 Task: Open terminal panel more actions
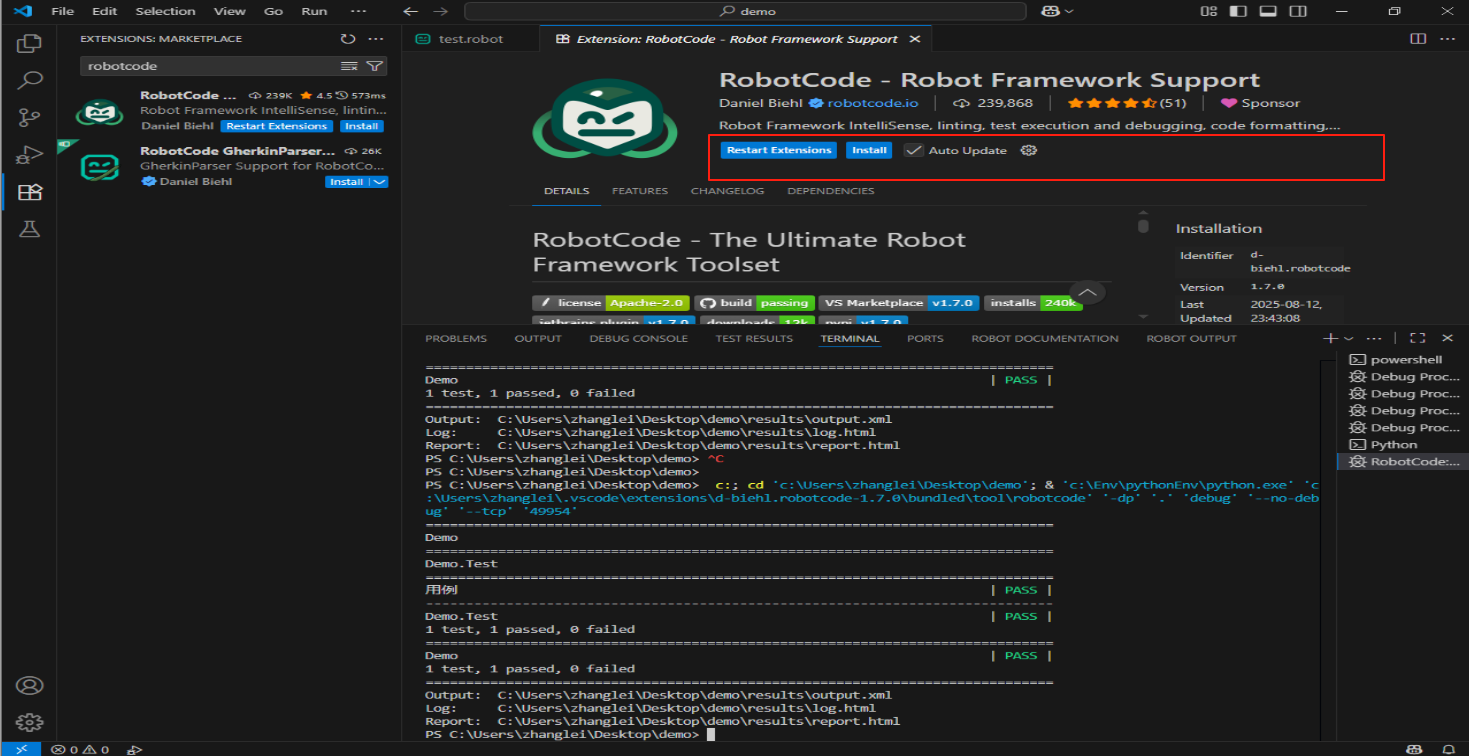tap(1374, 338)
